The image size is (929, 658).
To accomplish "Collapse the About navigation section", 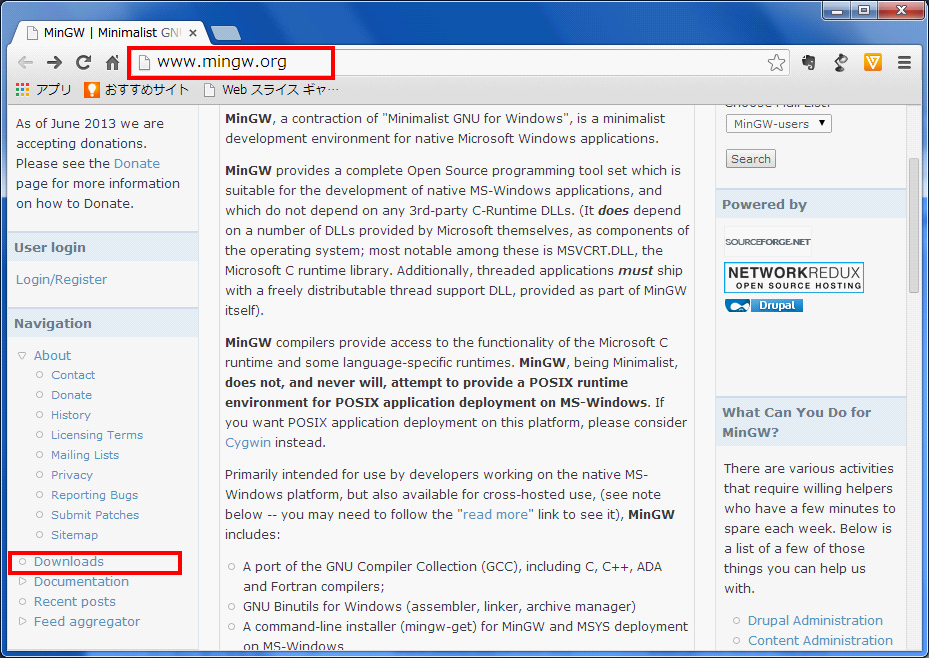I will 22,355.
